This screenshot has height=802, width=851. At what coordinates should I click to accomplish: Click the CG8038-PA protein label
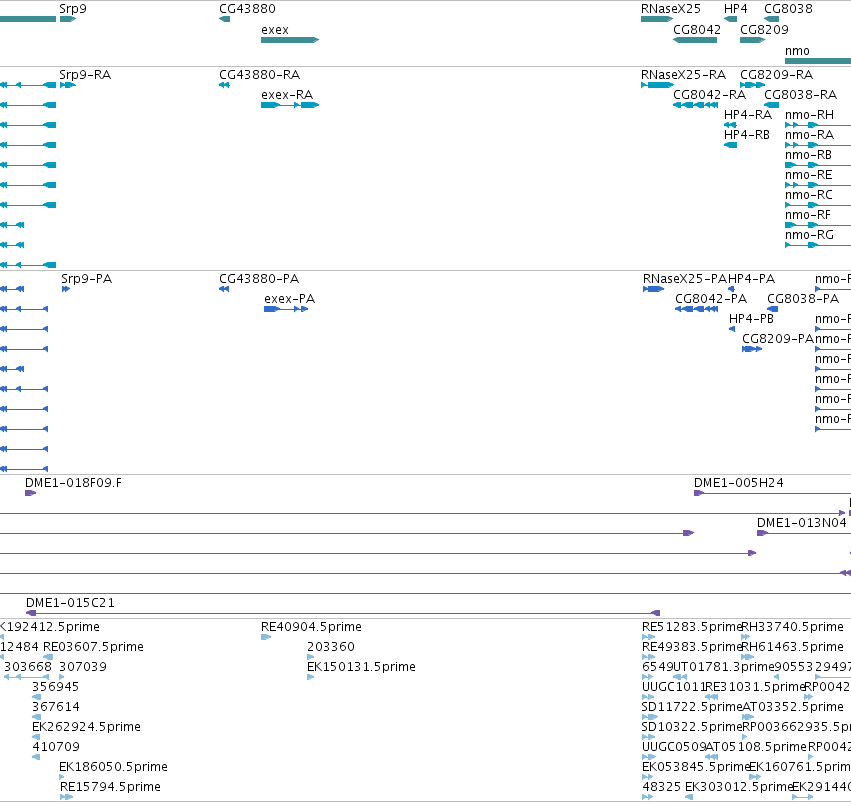(803, 298)
